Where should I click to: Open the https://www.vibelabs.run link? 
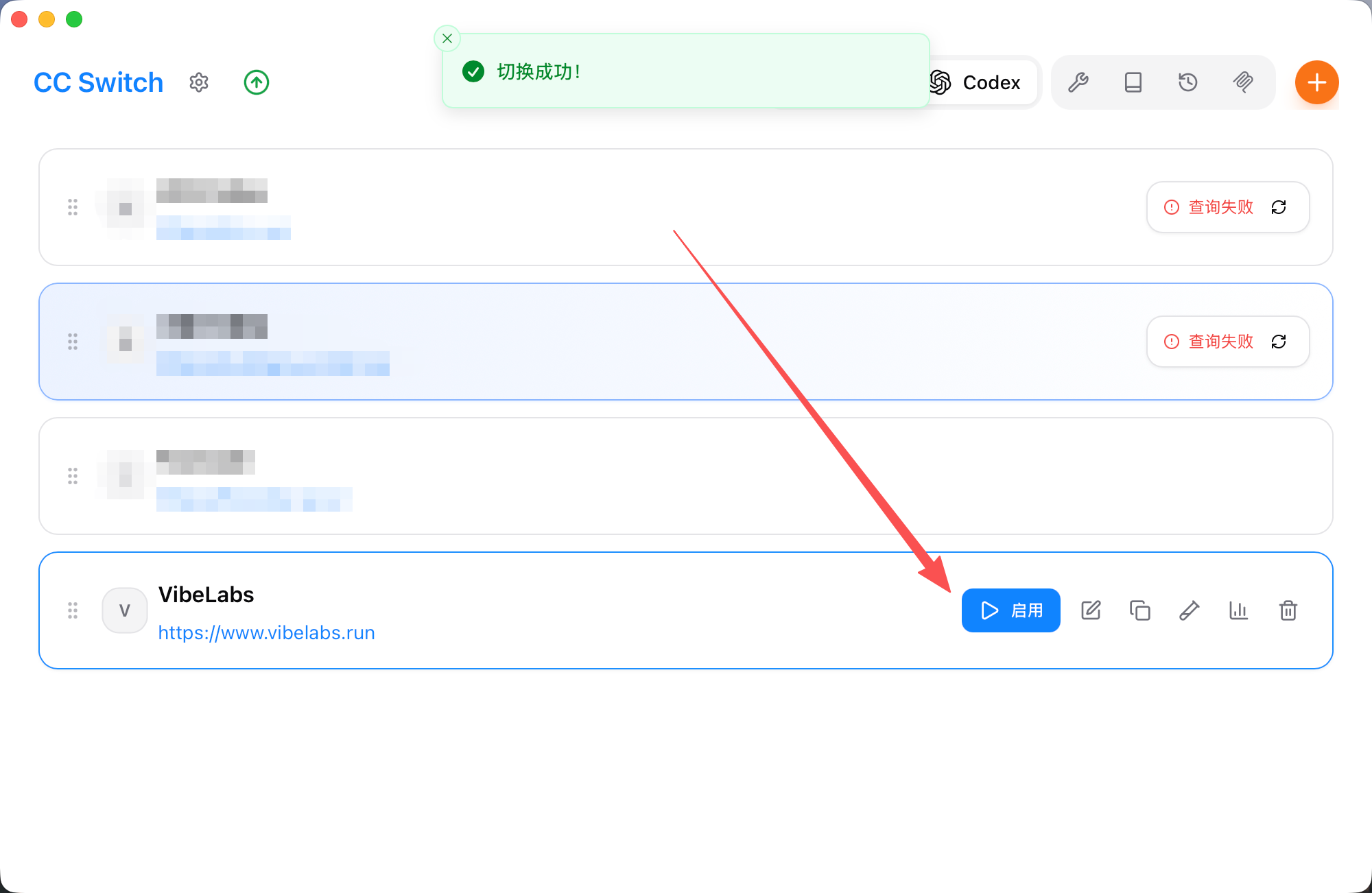tap(266, 632)
